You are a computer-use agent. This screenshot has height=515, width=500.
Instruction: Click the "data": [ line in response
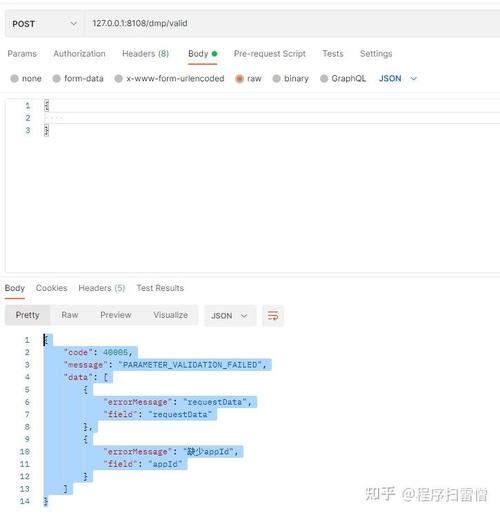tap(86, 377)
